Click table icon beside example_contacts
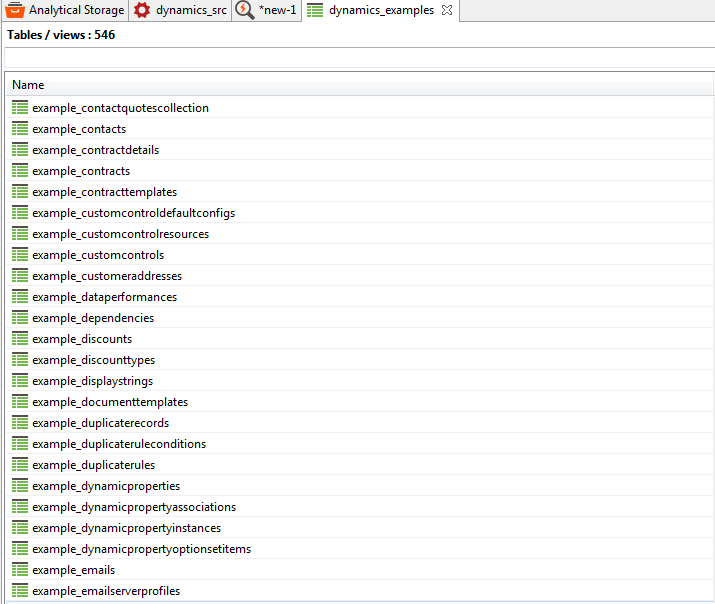 coord(20,129)
